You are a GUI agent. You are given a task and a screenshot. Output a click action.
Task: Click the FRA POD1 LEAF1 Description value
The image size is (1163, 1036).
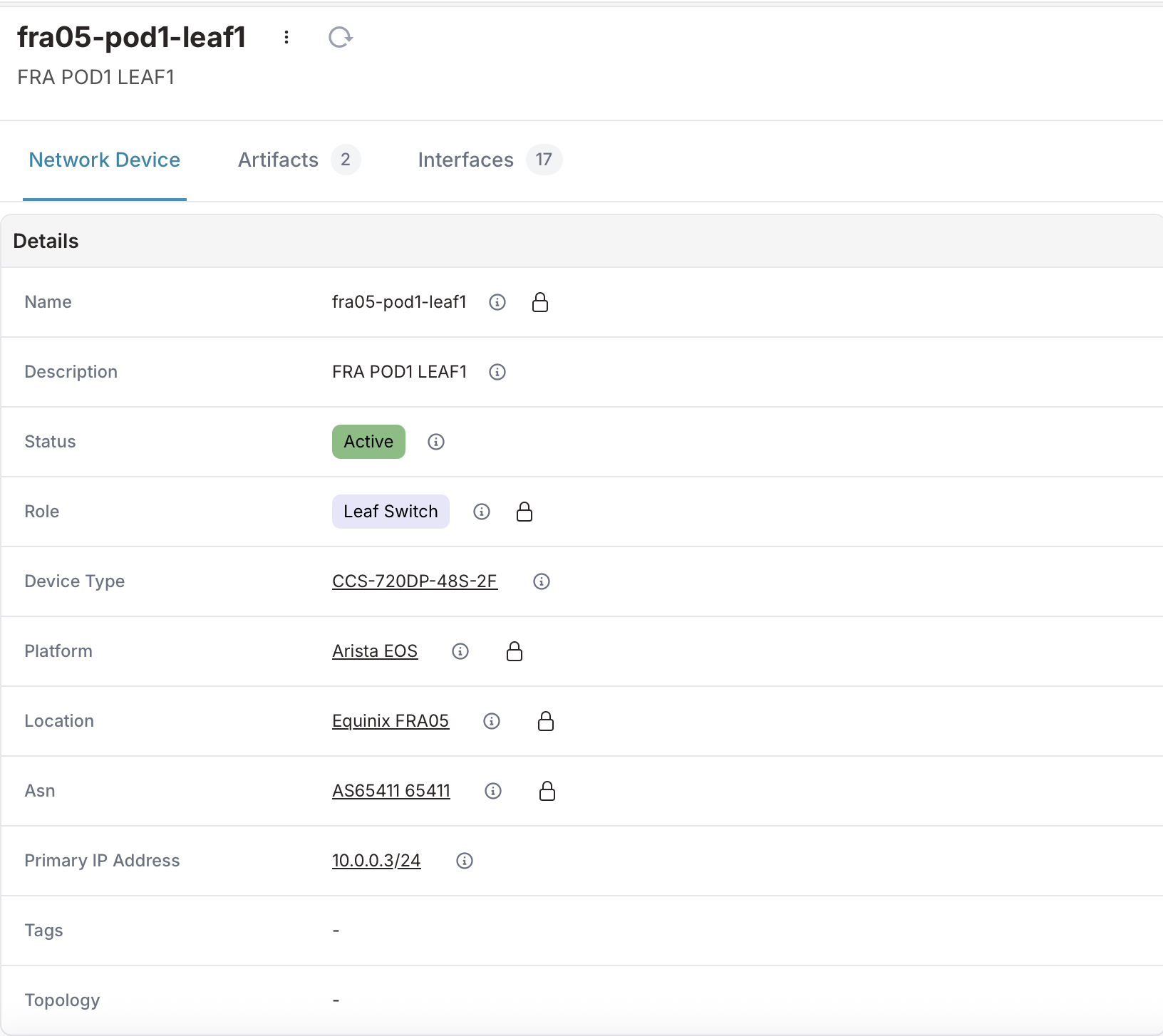(399, 372)
